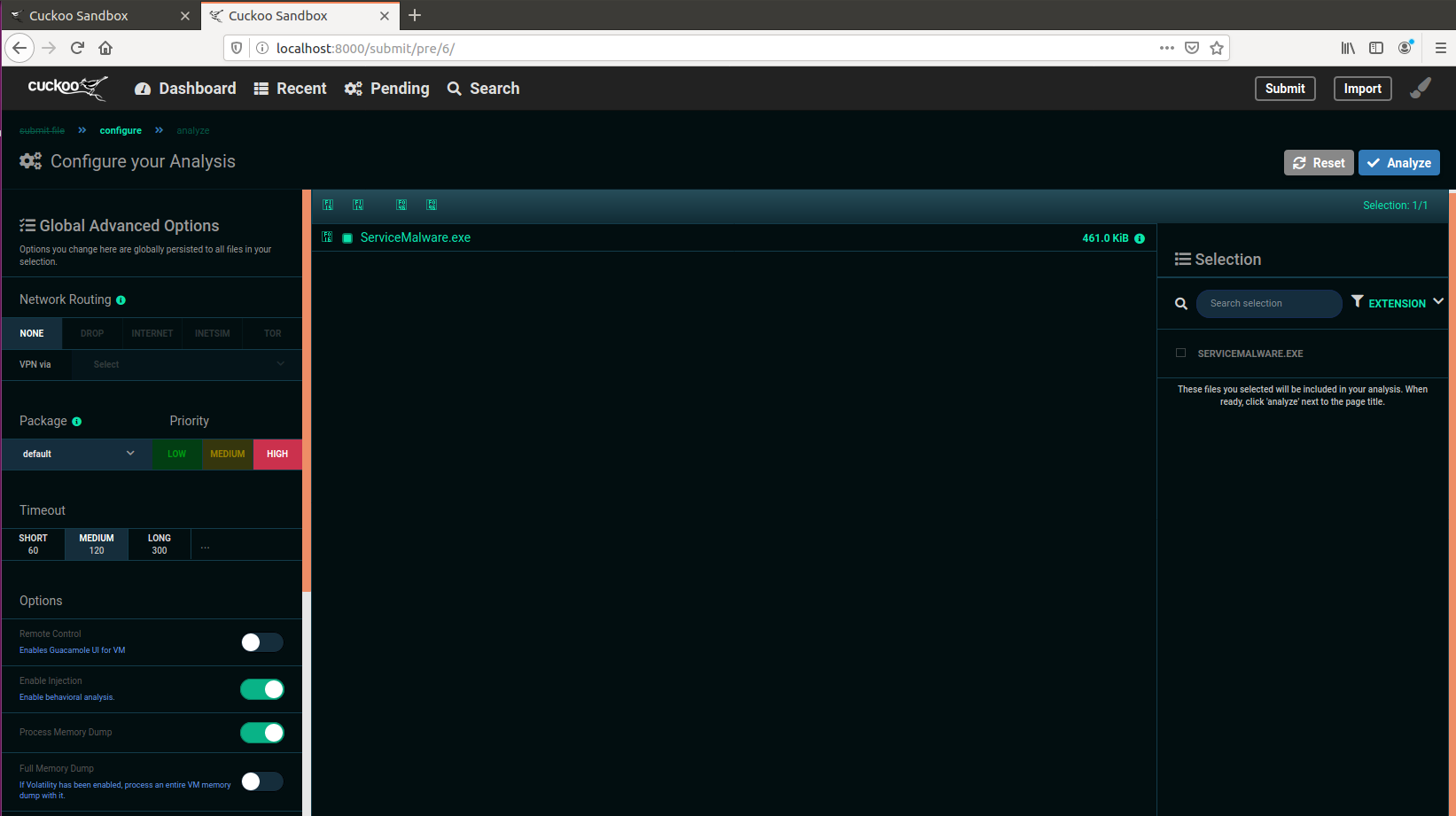Click the Cuckoo logo in the navbar

click(67, 88)
